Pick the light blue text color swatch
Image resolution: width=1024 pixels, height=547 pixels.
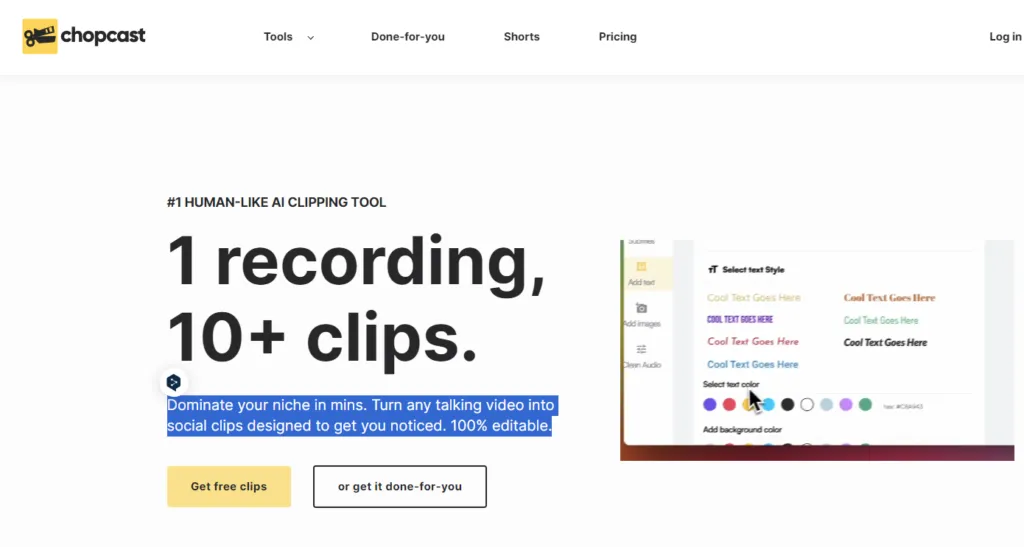pos(769,405)
